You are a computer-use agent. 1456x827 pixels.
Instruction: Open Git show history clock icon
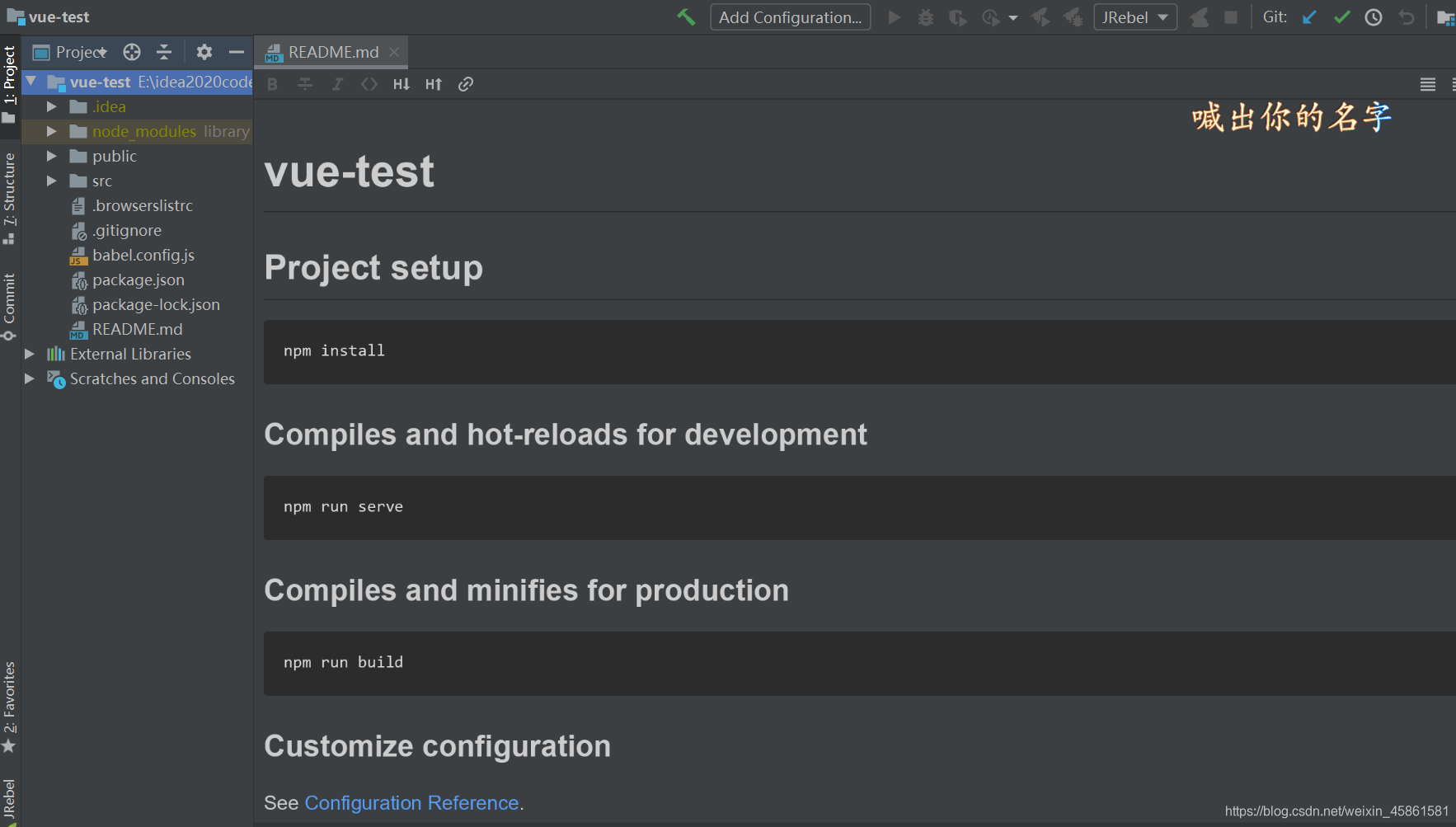tap(1374, 17)
